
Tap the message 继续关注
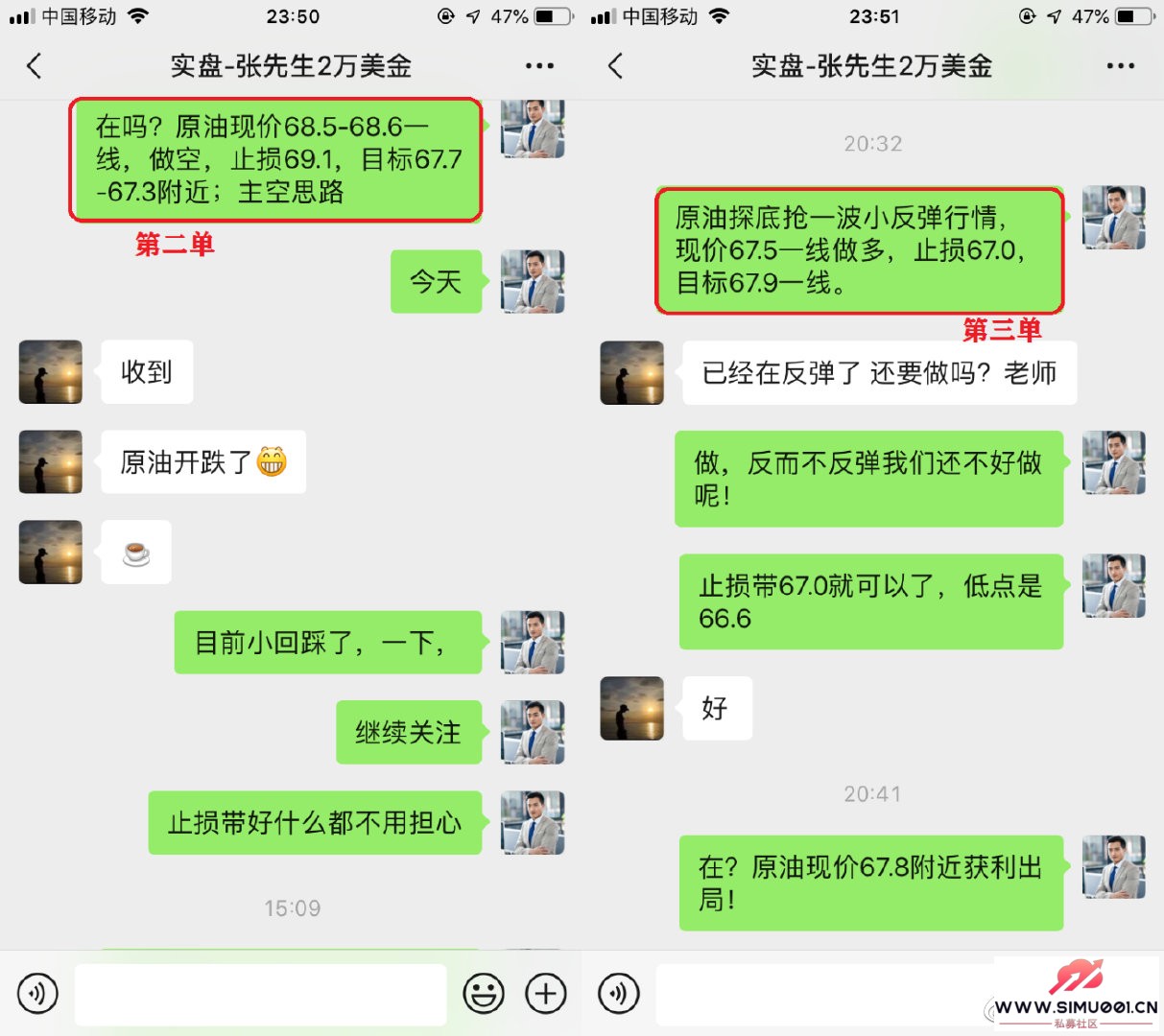tap(409, 733)
